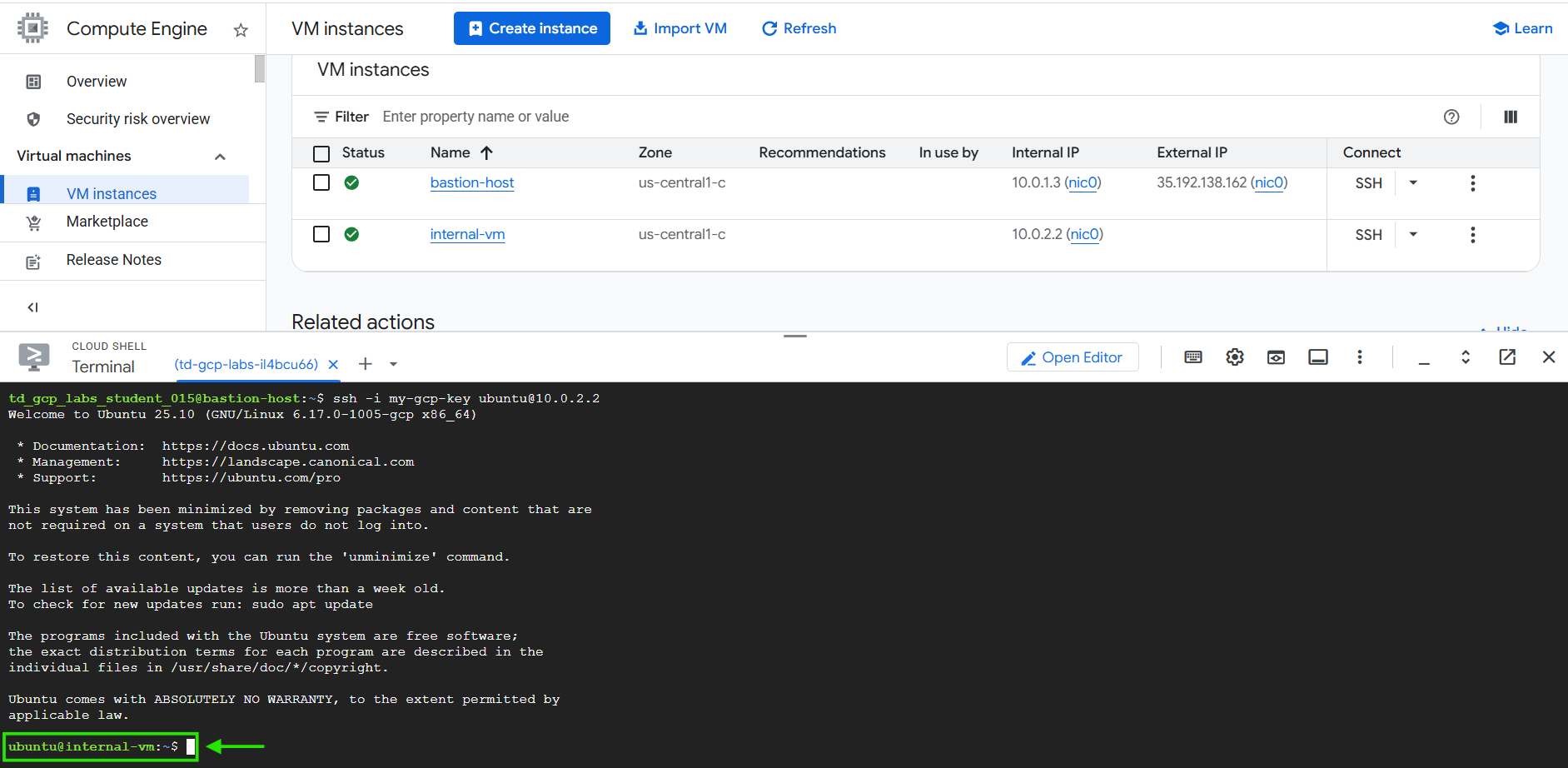Open column display options icon

1510,117
